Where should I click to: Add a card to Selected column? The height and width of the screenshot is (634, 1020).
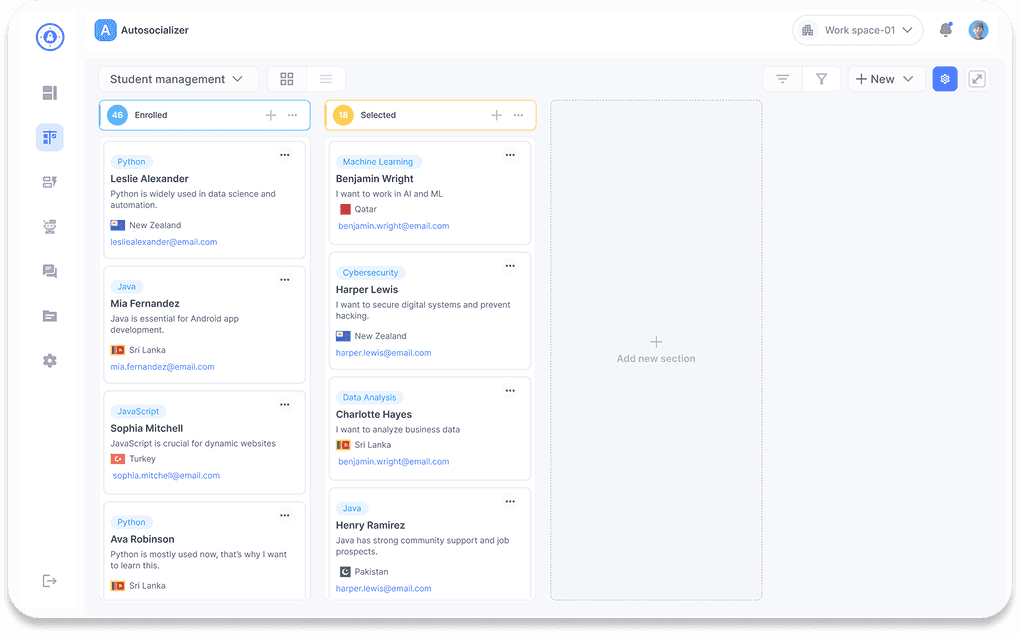pos(496,115)
